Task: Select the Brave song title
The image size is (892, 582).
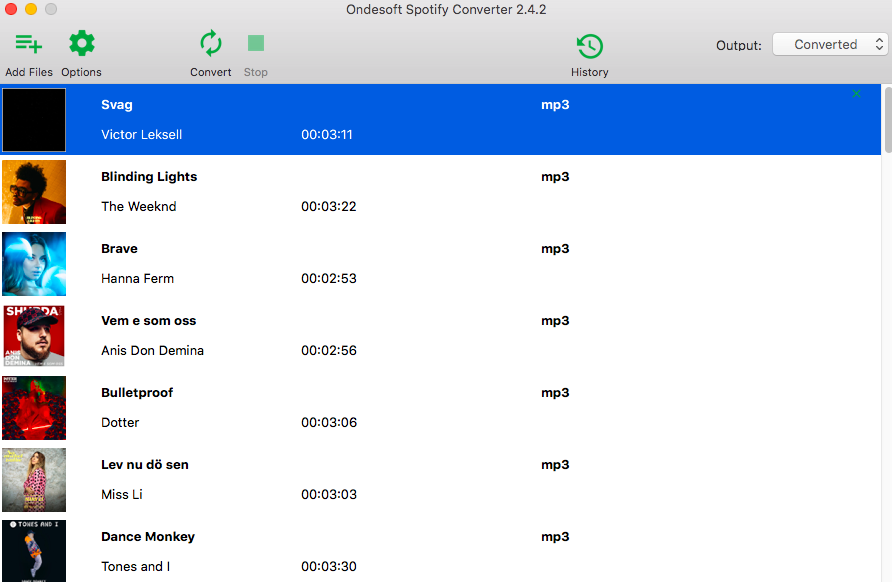Action: (119, 249)
